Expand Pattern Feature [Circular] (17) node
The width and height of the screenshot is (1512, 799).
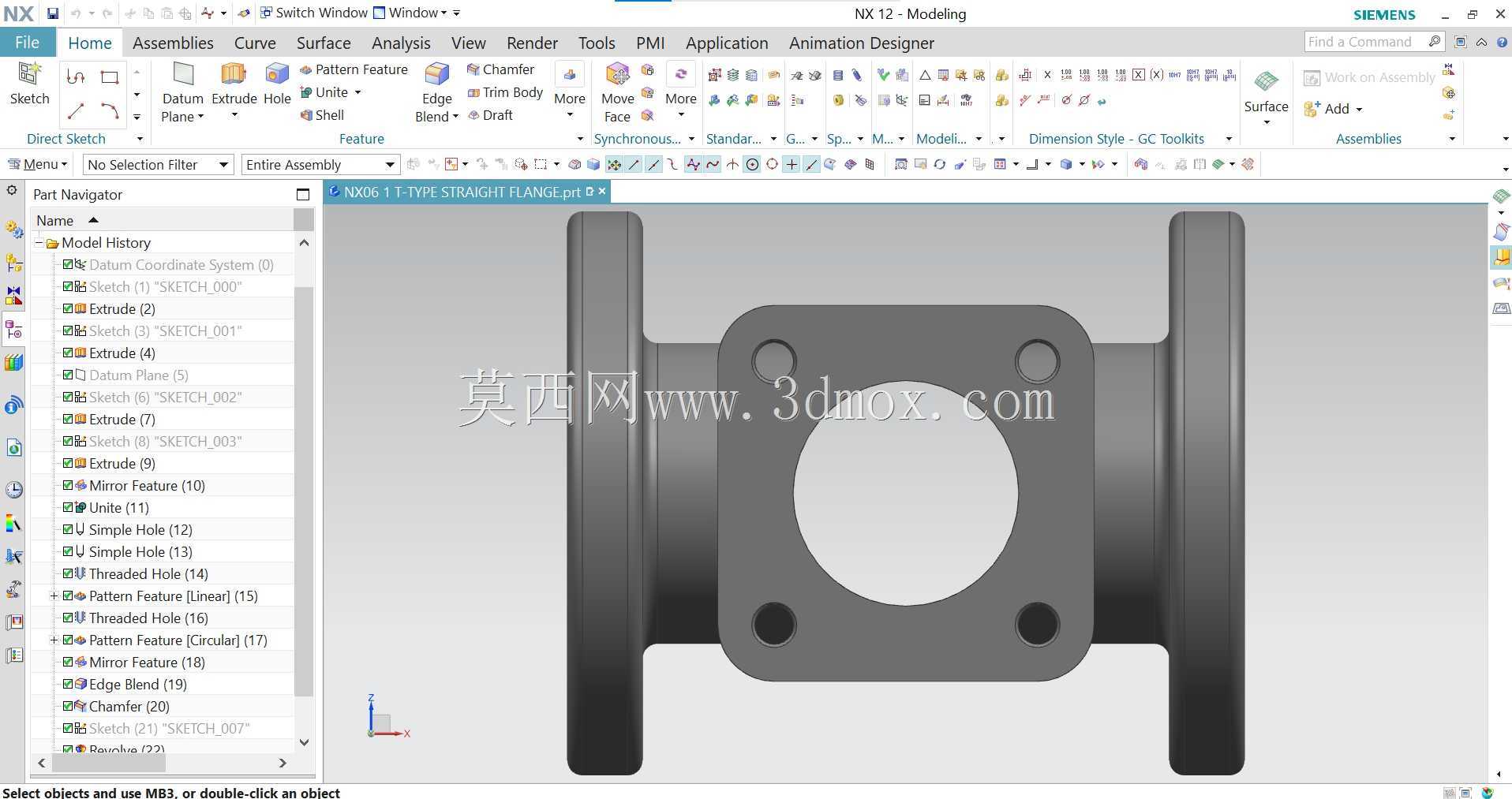tap(54, 640)
